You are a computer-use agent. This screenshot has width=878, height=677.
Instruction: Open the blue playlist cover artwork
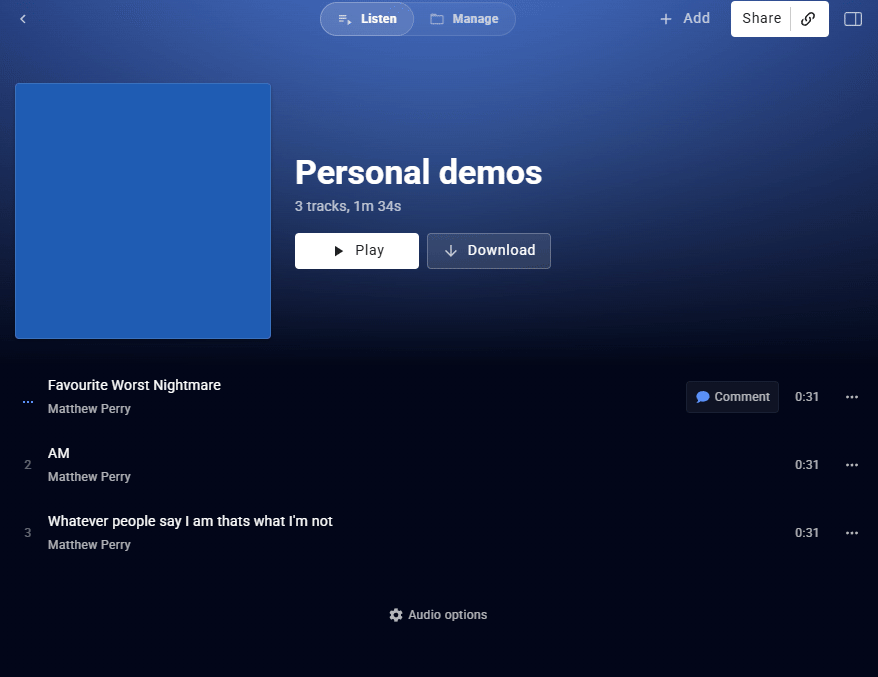[143, 211]
